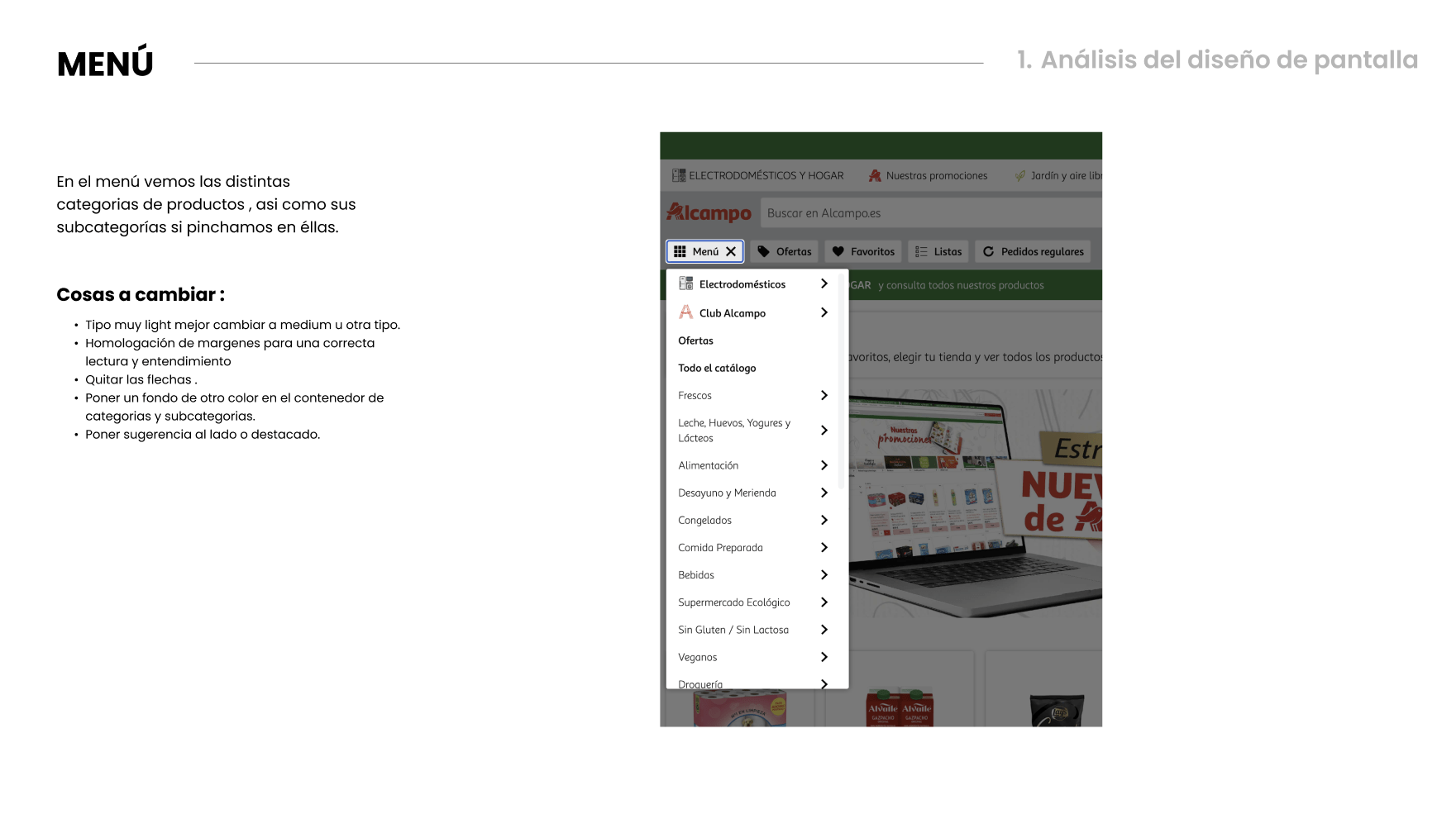Open ELECTRODOMÉSTICOS Y HOGAR top link
Screen dimensions: 1456x819
[766, 176]
